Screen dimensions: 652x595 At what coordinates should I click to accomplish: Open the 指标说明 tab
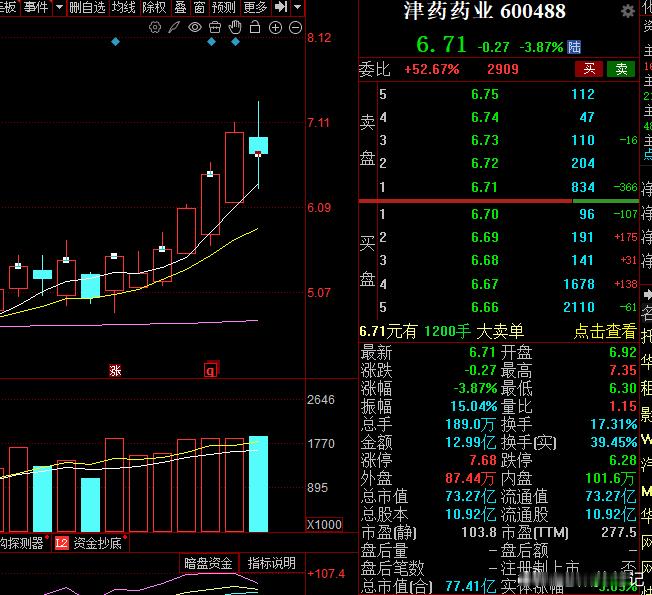click(x=272, y=563)
